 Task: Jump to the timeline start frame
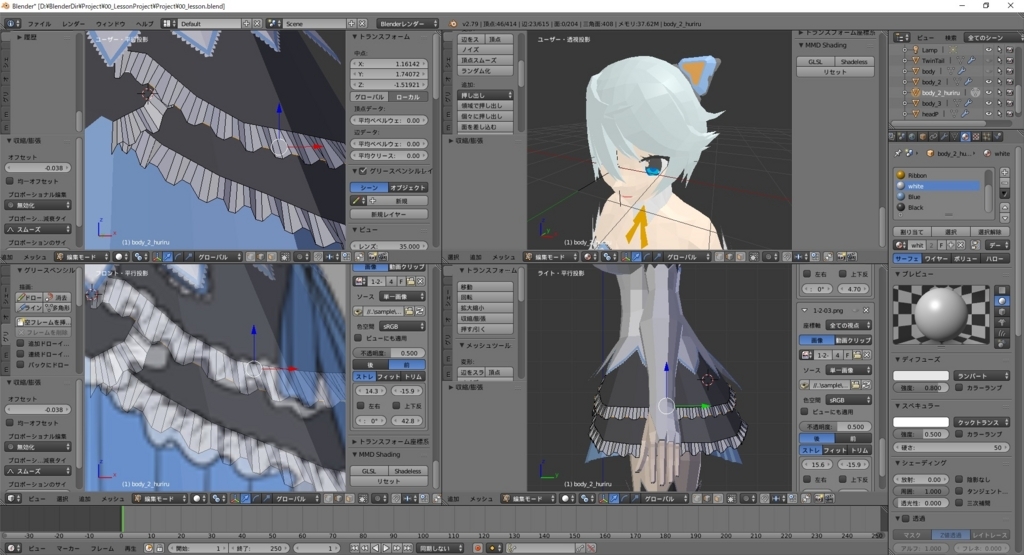point(355,548)
